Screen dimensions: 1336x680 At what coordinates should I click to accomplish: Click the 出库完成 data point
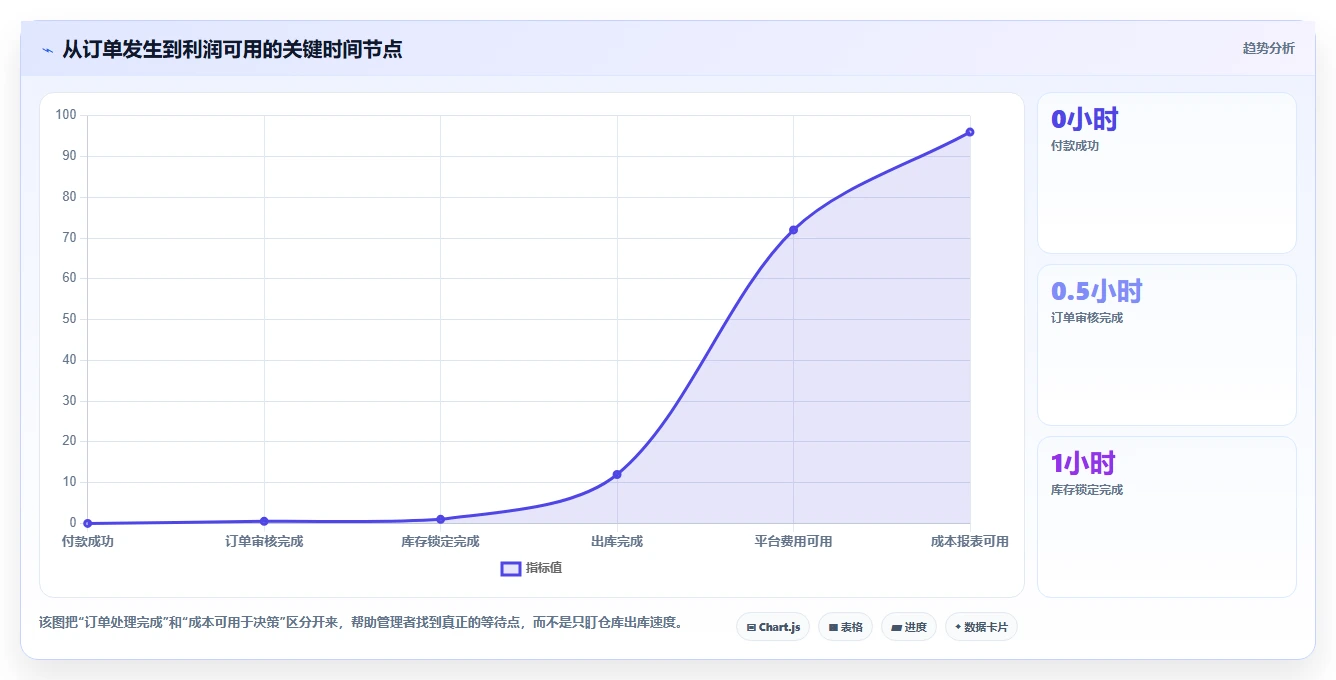[x=617, y=474]
